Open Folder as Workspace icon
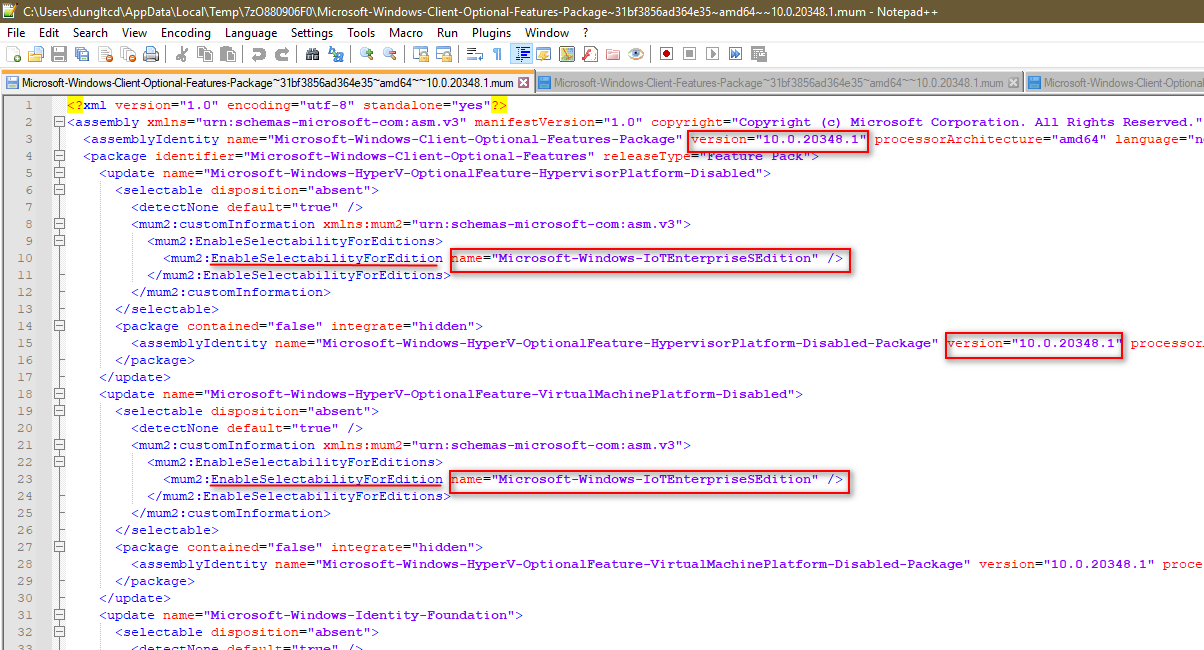Image resolution: width=1204 pixels, height=650 pixels. click(612, 53)
